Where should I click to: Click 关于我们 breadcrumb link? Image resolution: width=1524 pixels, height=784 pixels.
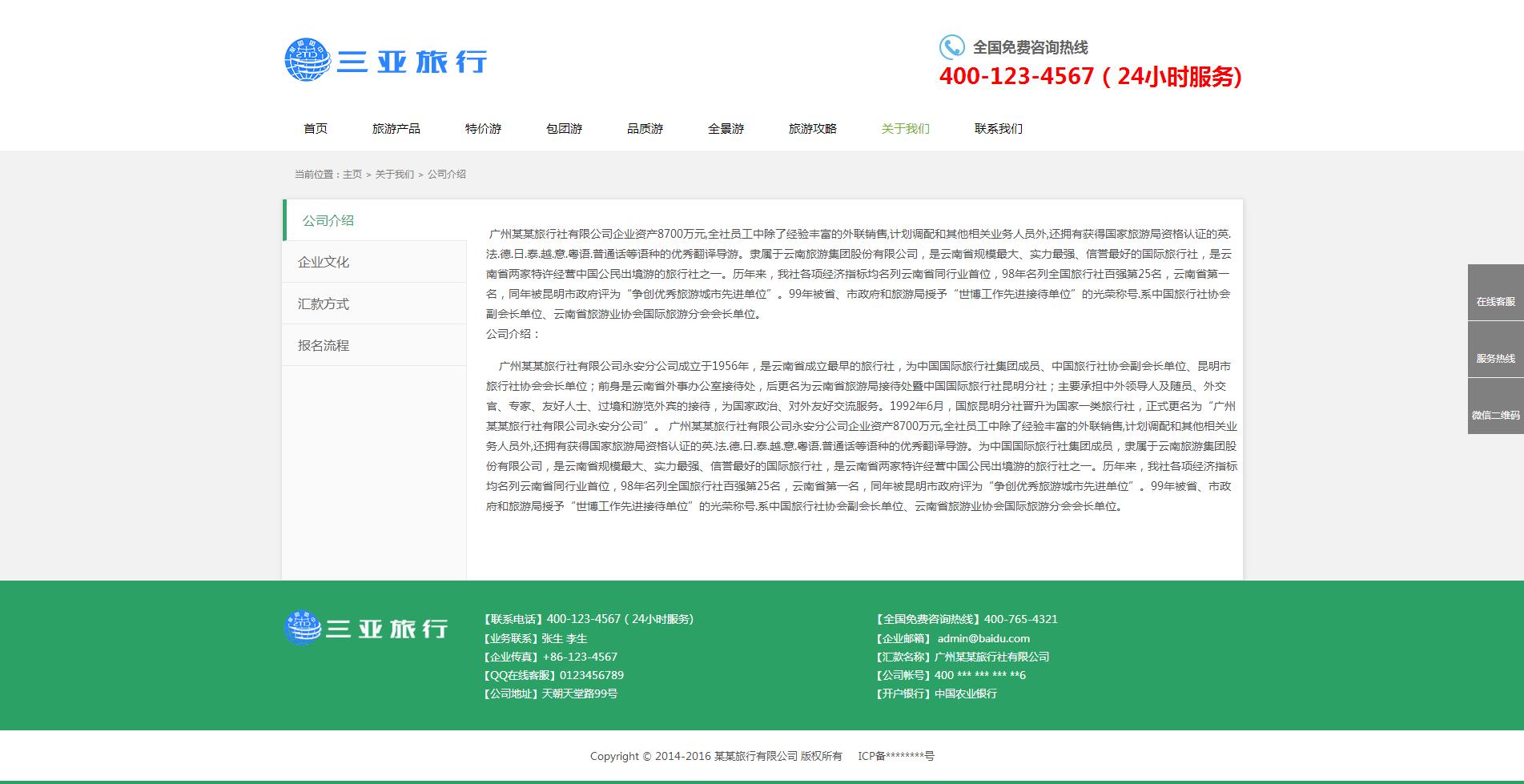(x=395, y=175)
